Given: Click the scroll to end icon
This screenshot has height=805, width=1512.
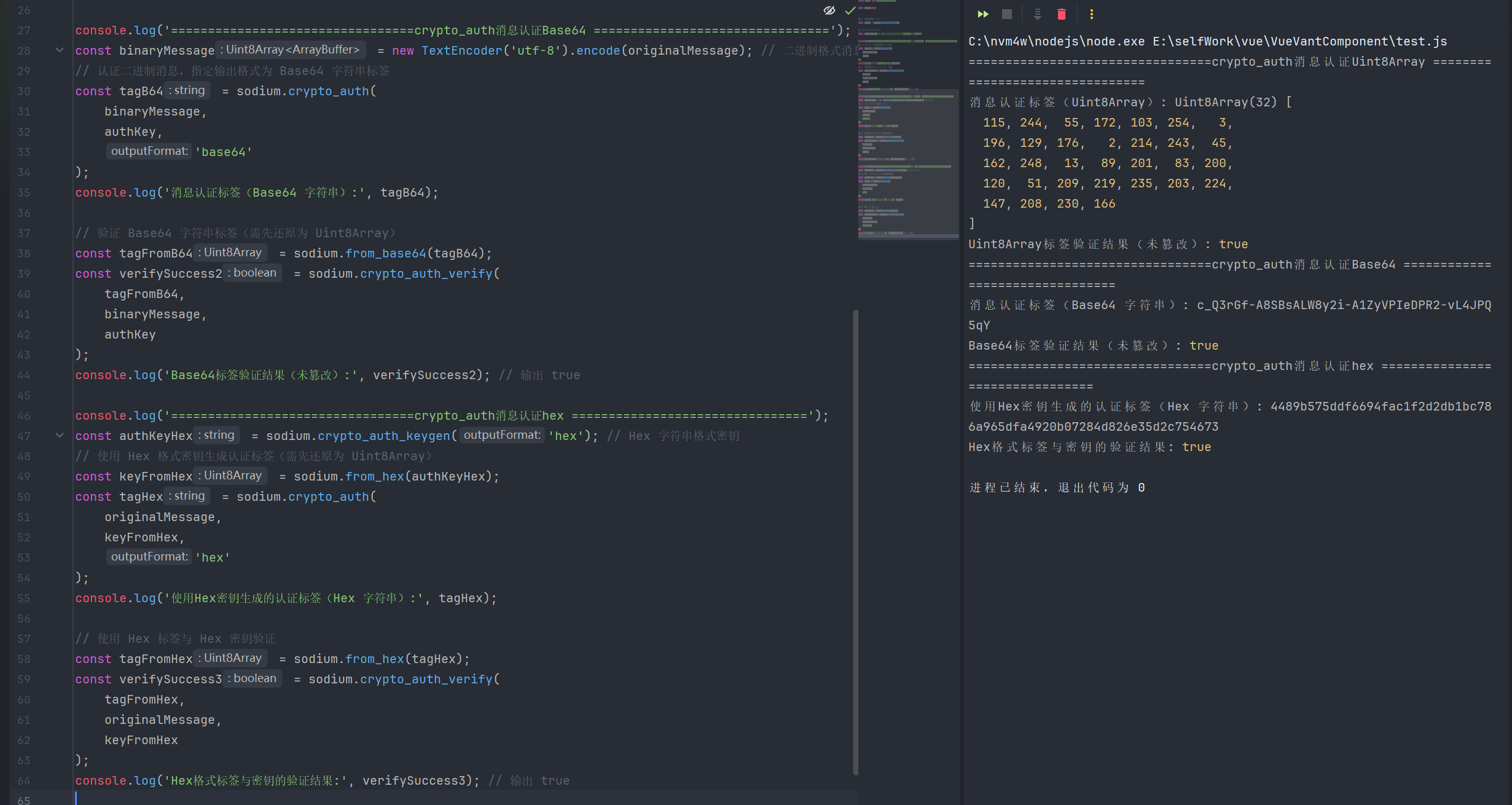Looking at the screenshot, I should 1037,14.
